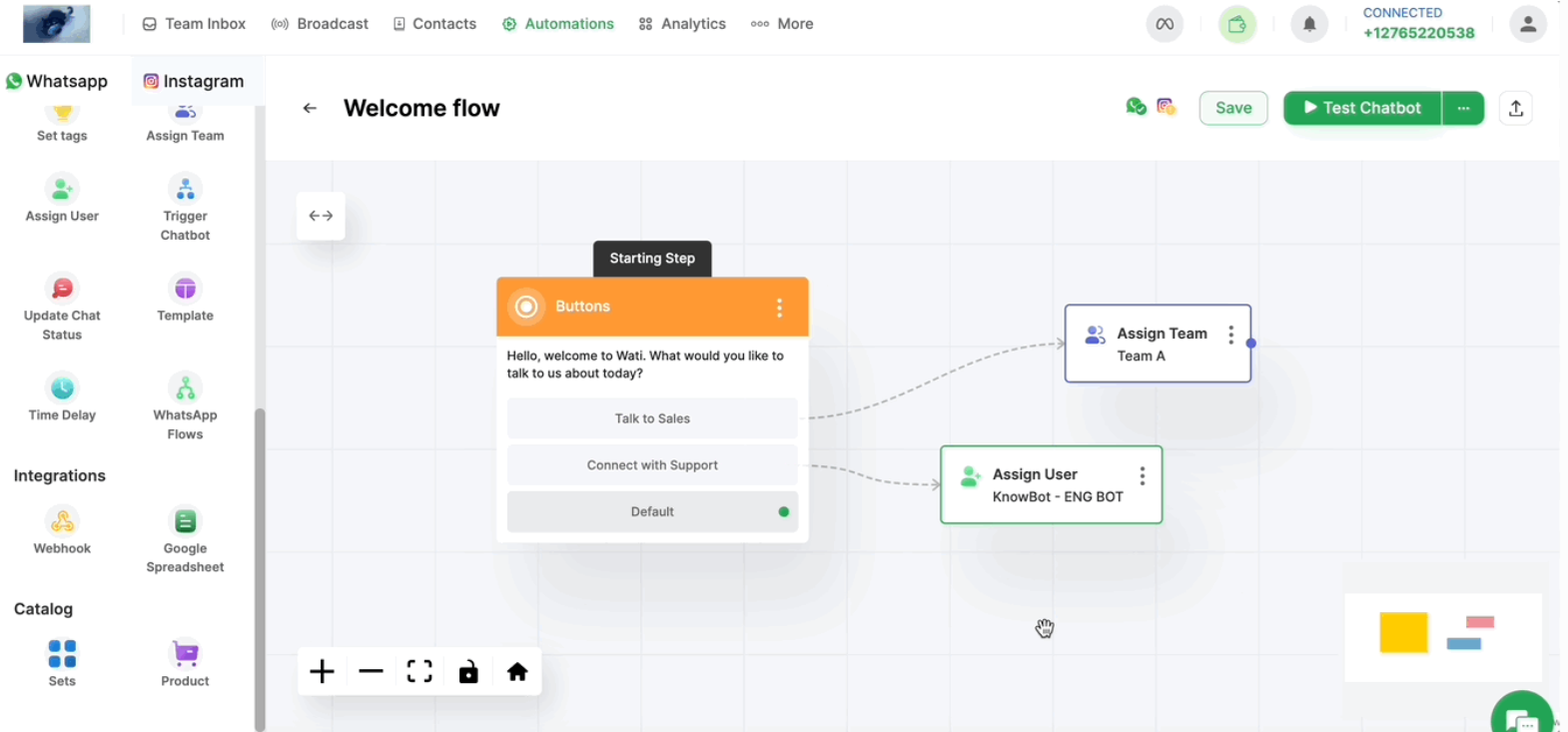Screen dimensions: 1568x732
Task: Open Assign User node options menu
Action: coord(1142,476)
